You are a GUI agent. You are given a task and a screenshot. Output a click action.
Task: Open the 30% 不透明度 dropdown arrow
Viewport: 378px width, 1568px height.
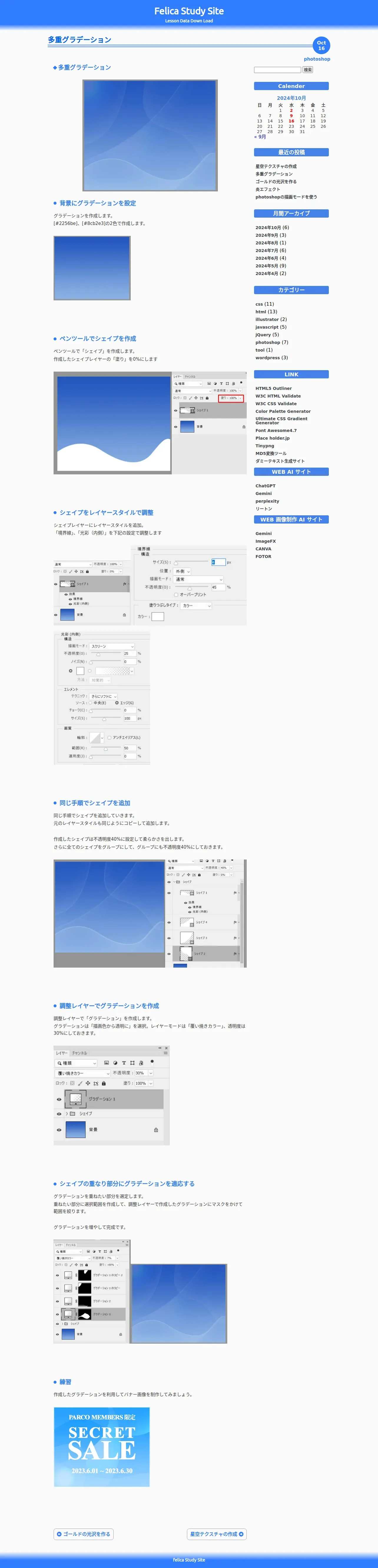tap(150, 1073)
